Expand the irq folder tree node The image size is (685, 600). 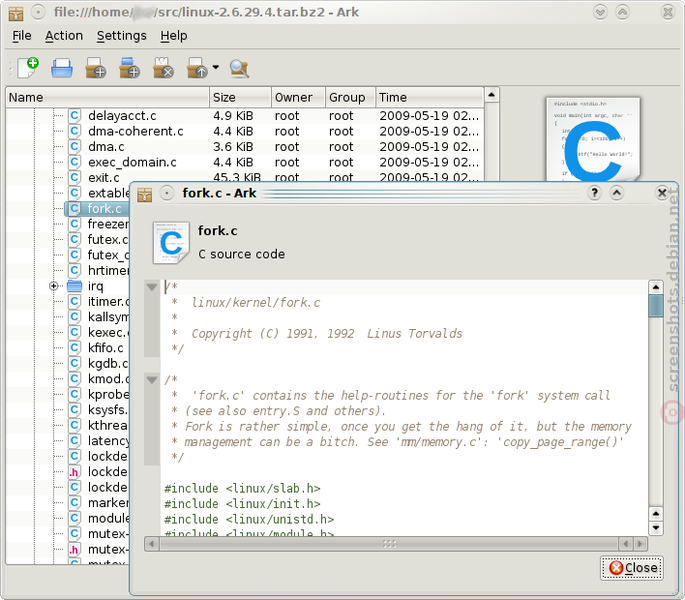click(x=53, y=286)
